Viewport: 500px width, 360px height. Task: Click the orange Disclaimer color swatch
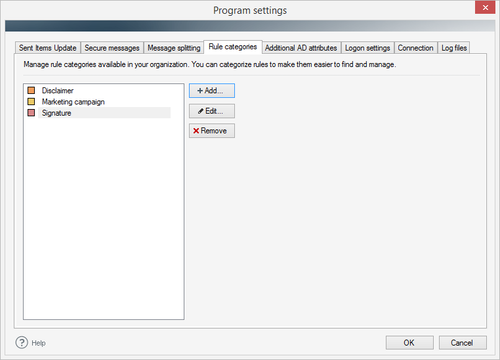(x=31, y=90)
